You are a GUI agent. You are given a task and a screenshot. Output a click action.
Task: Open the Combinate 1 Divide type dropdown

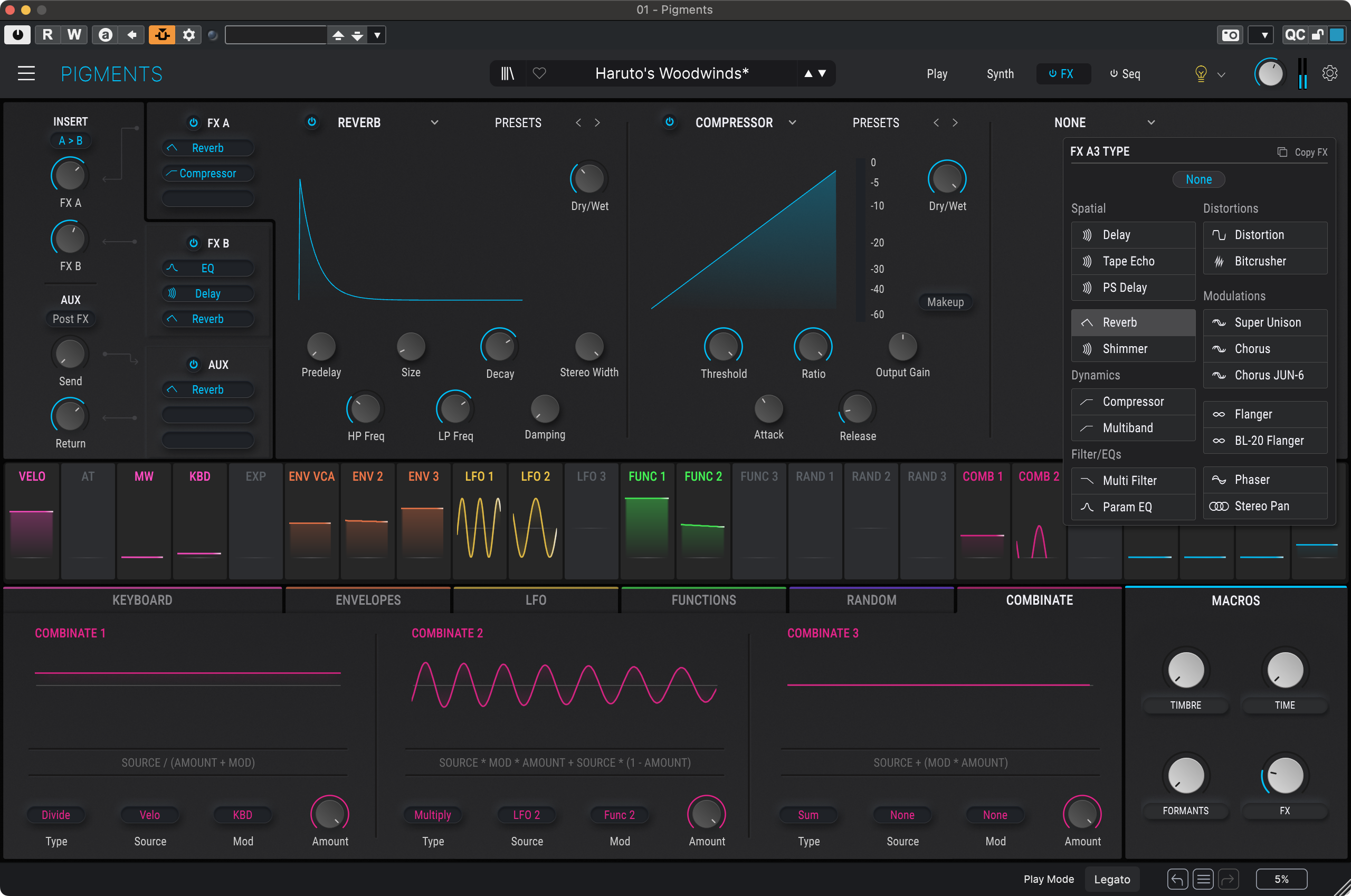click(x=56, y=815)
